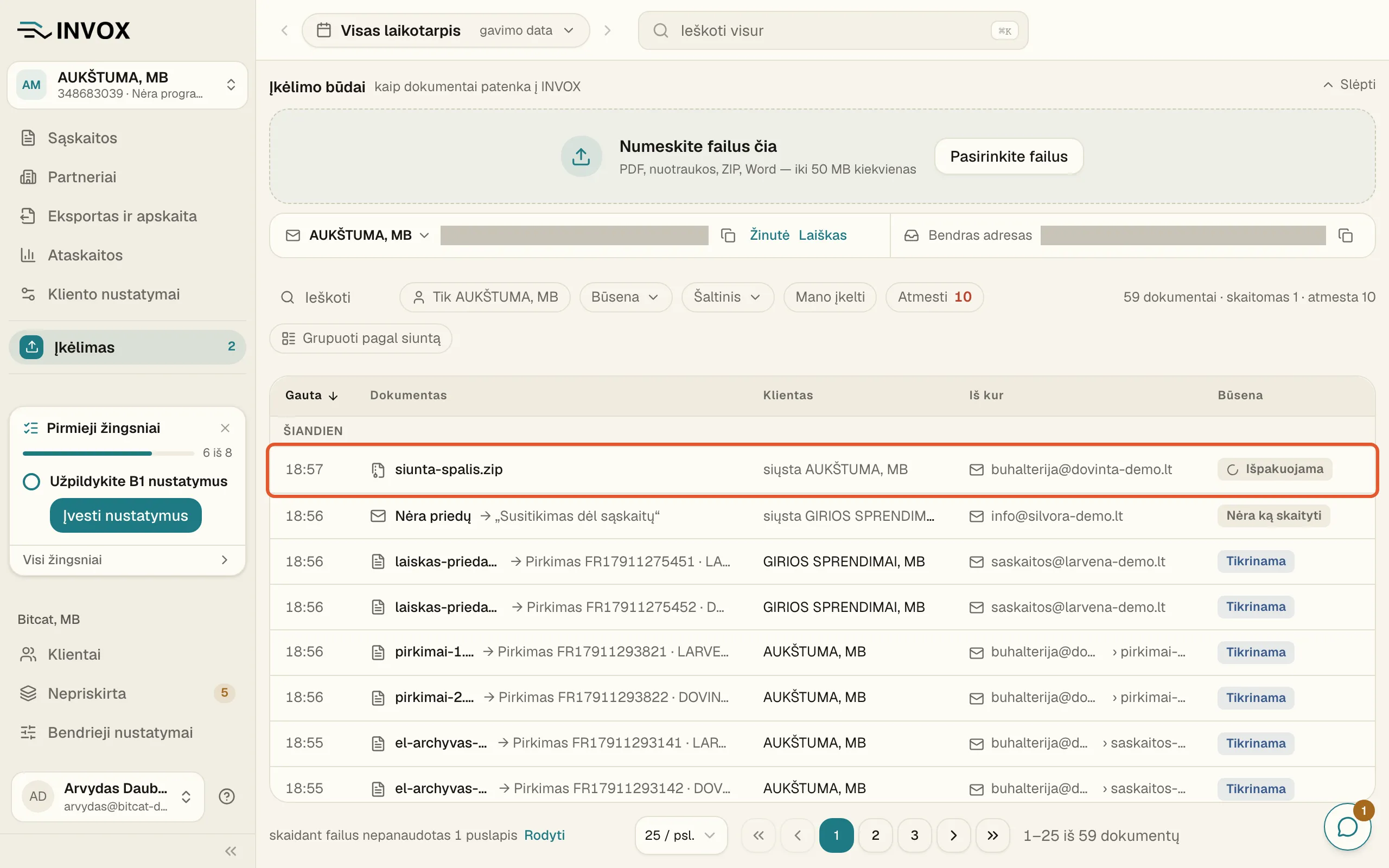The height and width of the screenshot is (868, 1389).
Task: Open the Žinutė link
Action: [769, 235]
